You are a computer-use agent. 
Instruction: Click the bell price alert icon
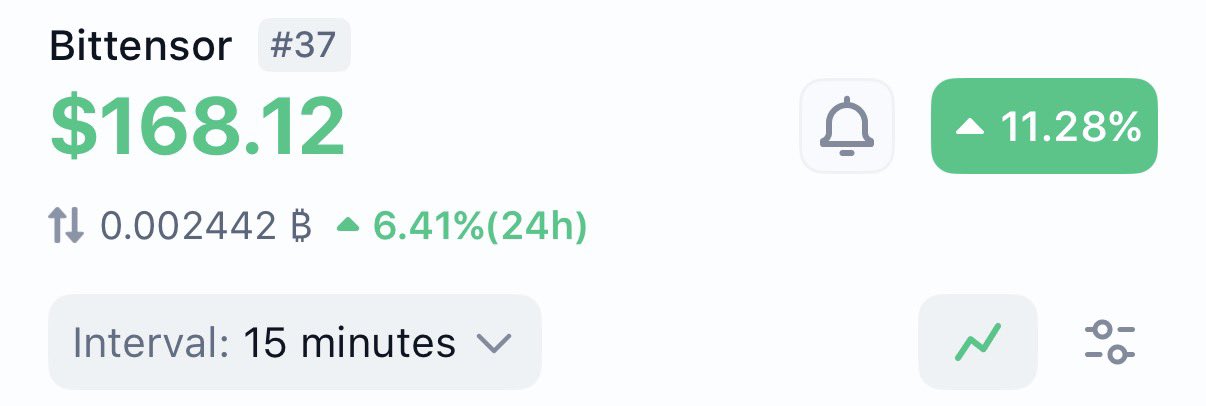tap(847, 127)
